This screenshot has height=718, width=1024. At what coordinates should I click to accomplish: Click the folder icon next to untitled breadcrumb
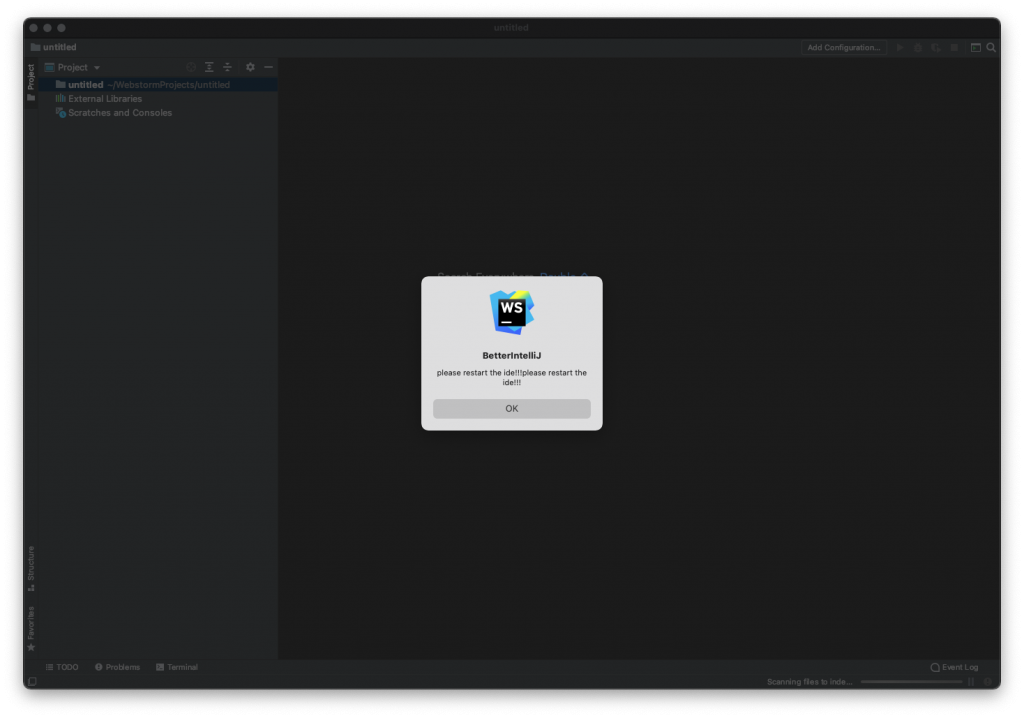click(35, 47)
